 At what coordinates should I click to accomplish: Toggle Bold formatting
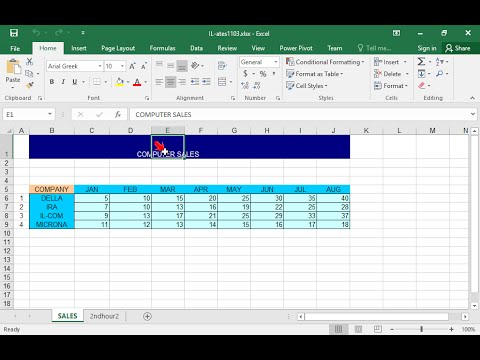coord(52,82)
